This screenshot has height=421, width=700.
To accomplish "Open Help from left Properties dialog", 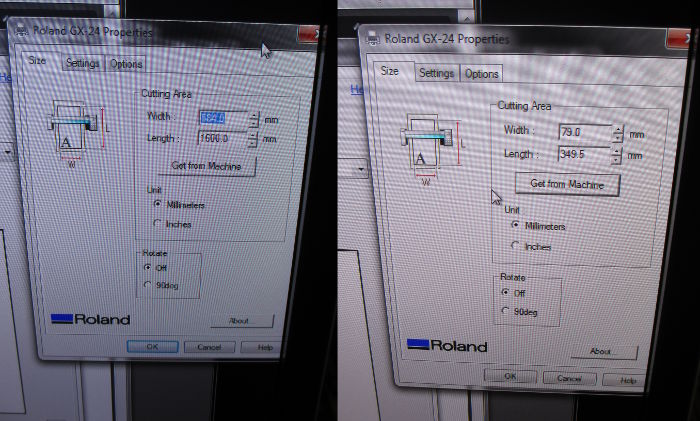I will pyautogui.click(x=262, y=347).
